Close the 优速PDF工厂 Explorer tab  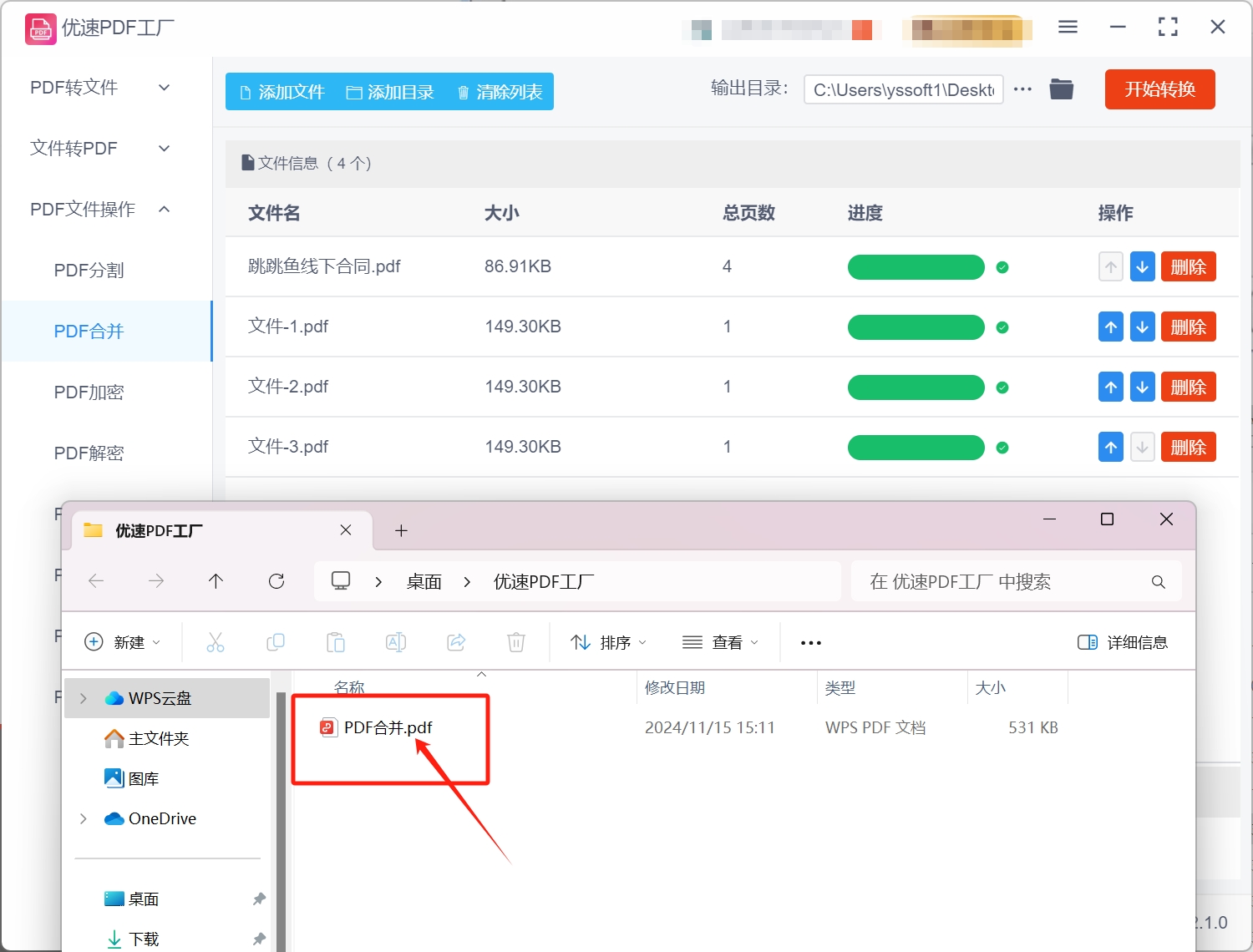pyautogui.click(x=346, y=530)
